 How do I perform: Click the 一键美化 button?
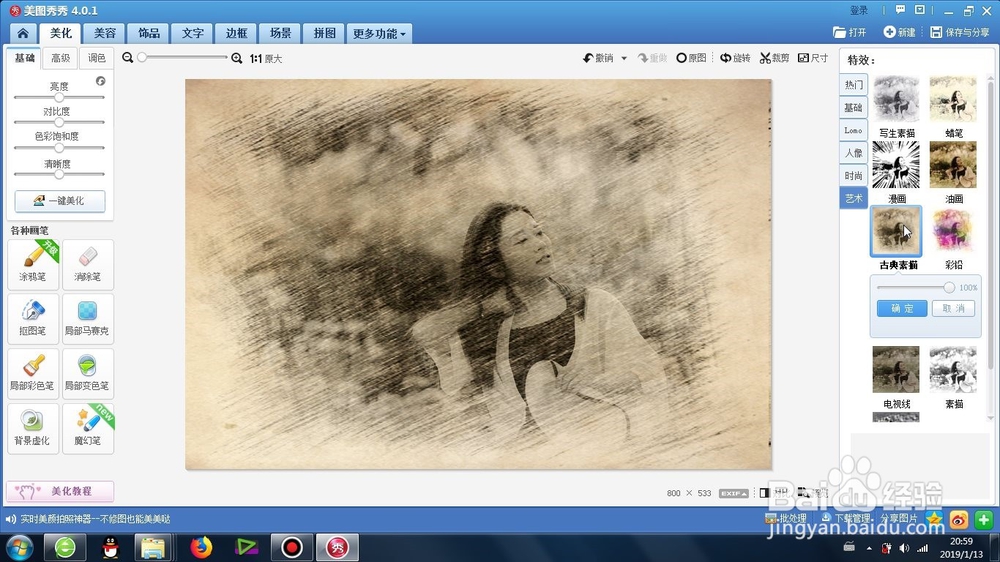(60, 200)
